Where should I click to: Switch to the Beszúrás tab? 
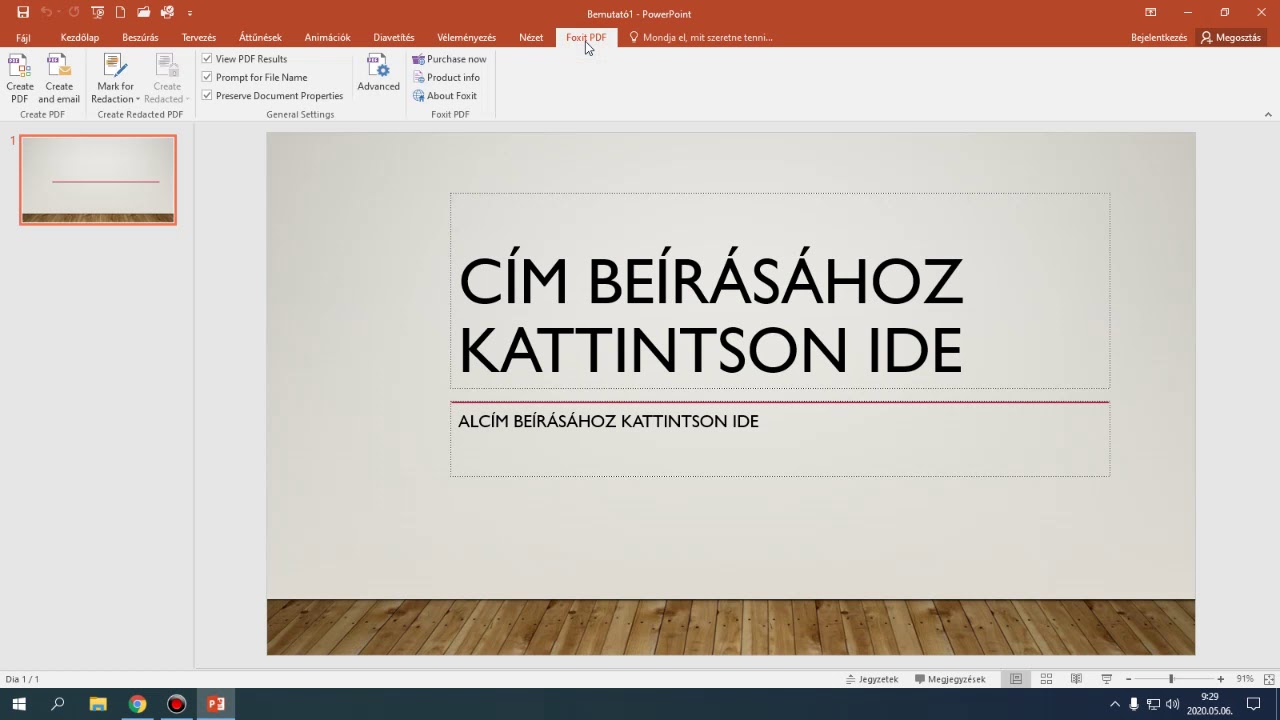click(x=140, y=38)
